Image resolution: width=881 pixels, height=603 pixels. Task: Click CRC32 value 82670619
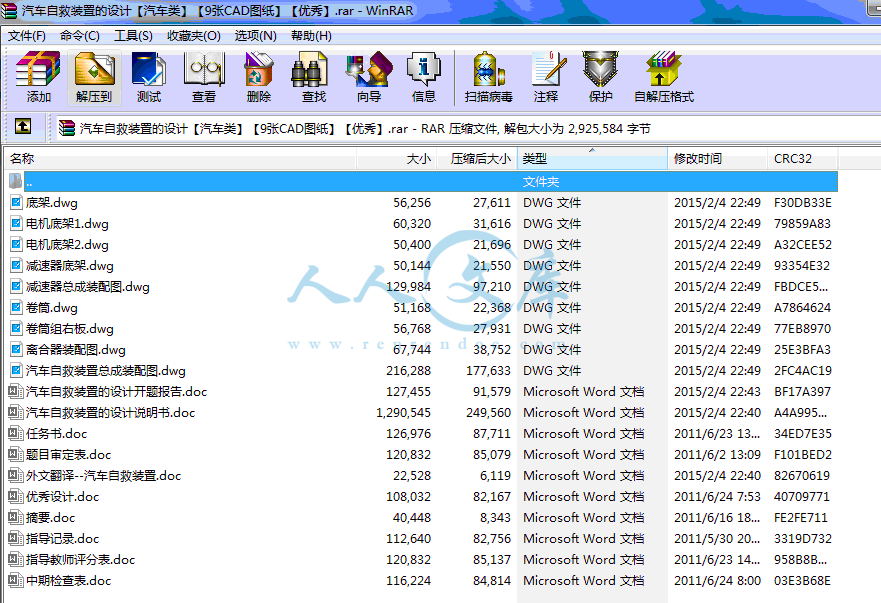[x=802, y=475]
